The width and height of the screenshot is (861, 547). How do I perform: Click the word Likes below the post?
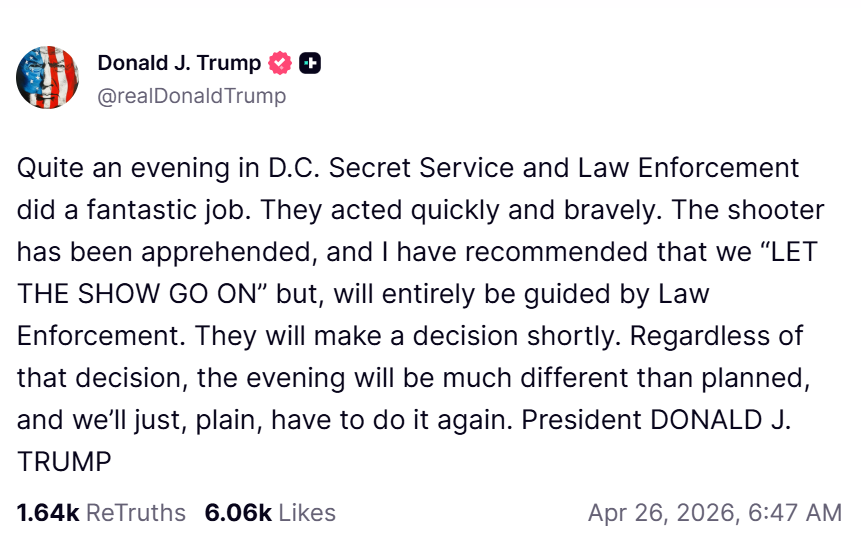(x=307, y=513)
